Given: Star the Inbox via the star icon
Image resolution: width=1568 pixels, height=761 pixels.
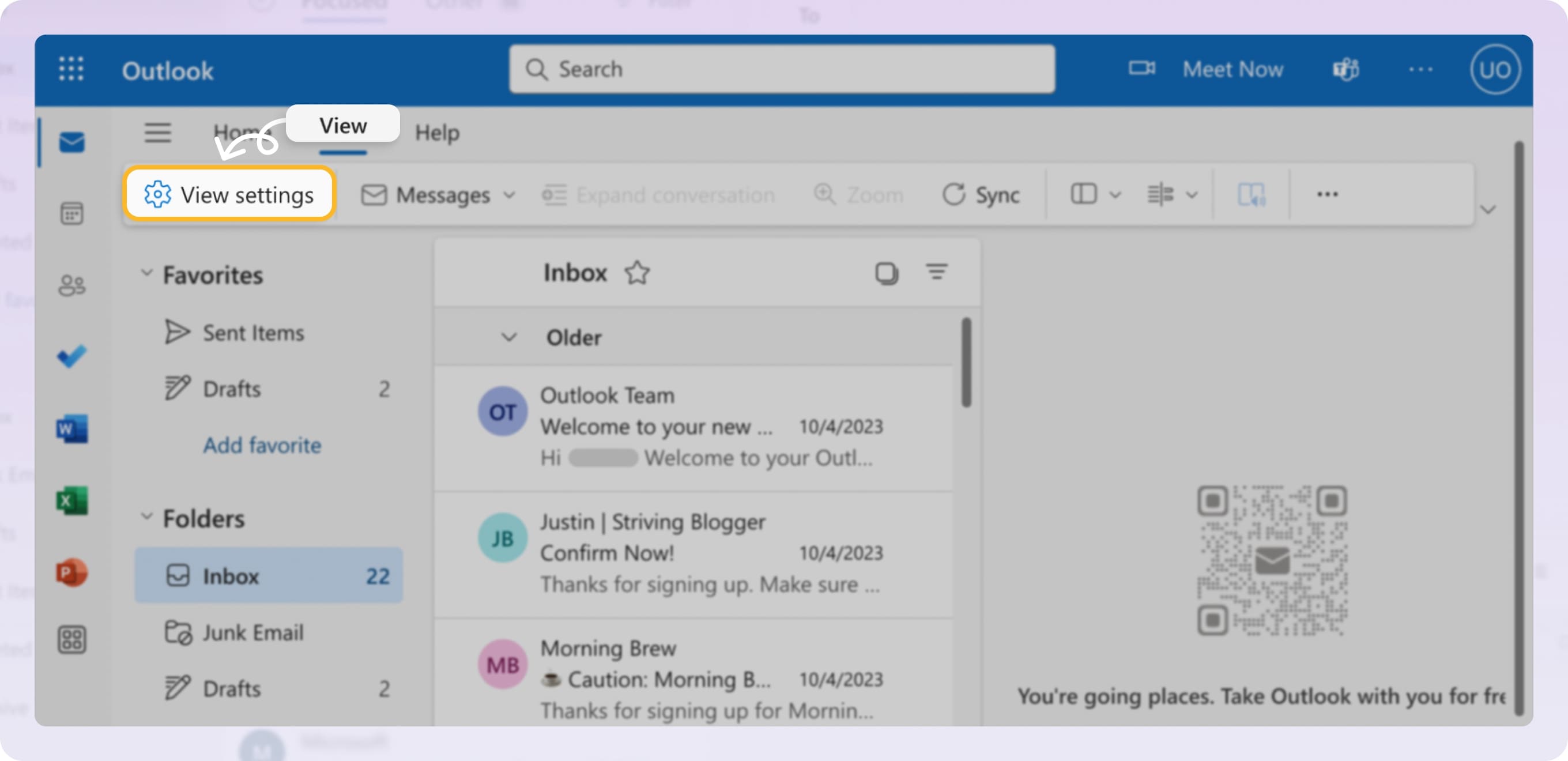Looking at the screenshot, I should coord(636,273).
